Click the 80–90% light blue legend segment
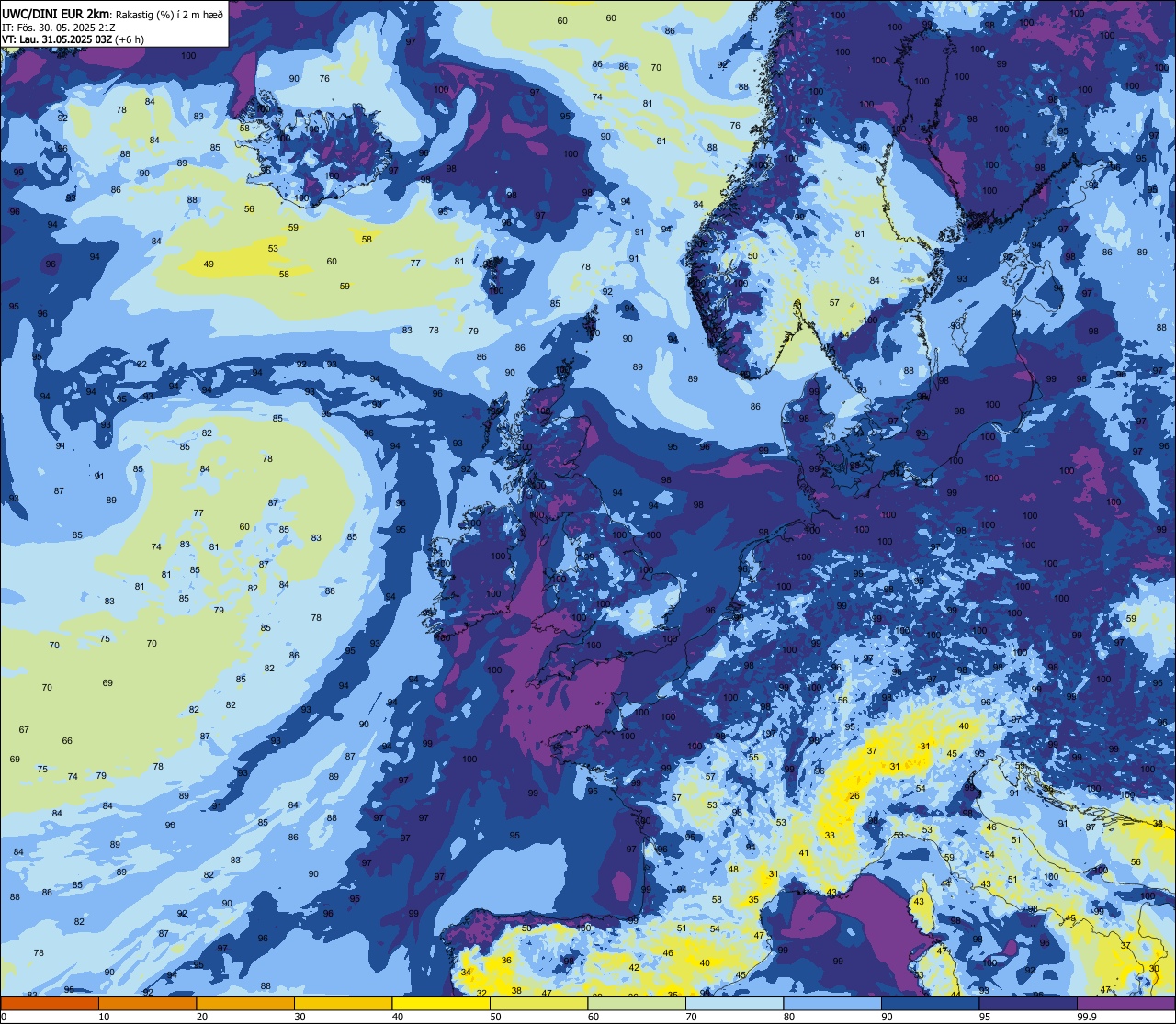Image resolution: width=1176 pixels, height=1024 pixels. (x=832, y=1004)
